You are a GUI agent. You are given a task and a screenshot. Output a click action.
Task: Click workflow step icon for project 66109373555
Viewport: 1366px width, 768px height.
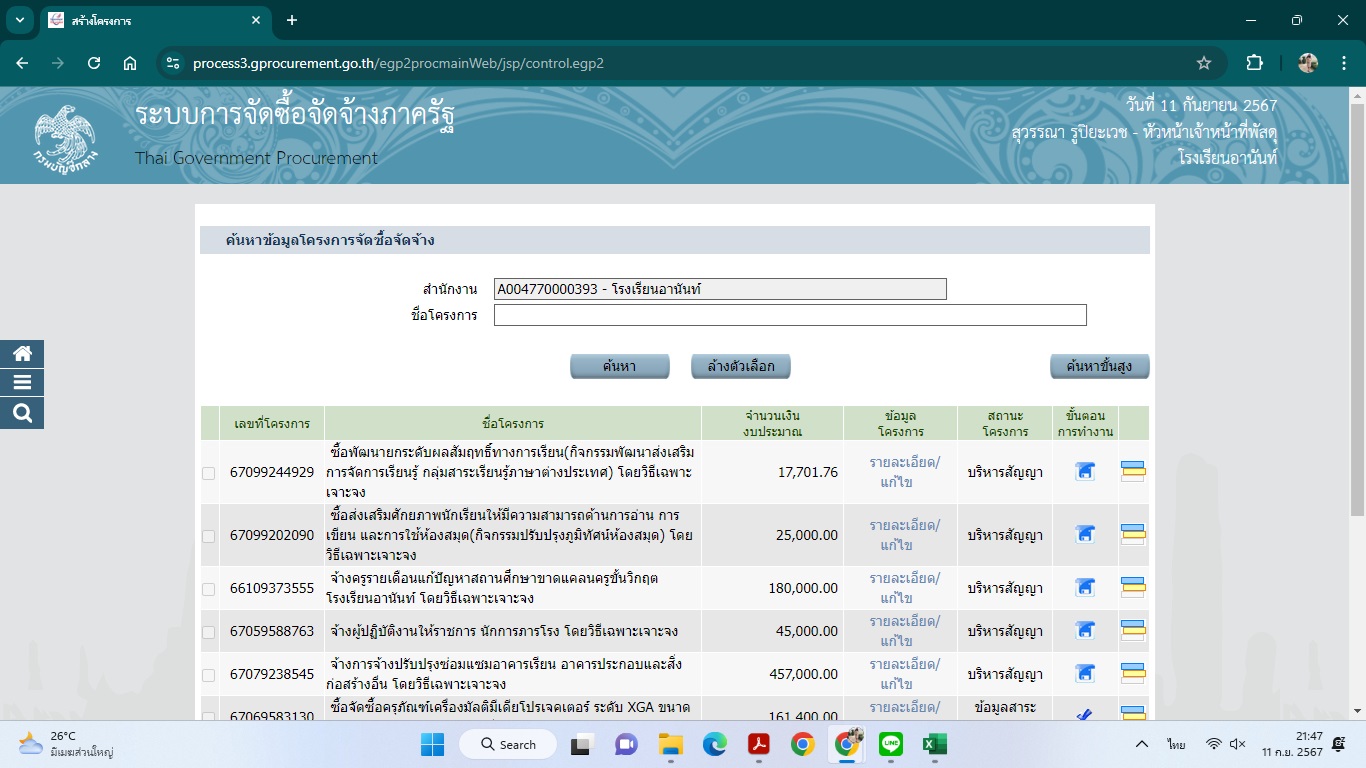pos(1084,588)
